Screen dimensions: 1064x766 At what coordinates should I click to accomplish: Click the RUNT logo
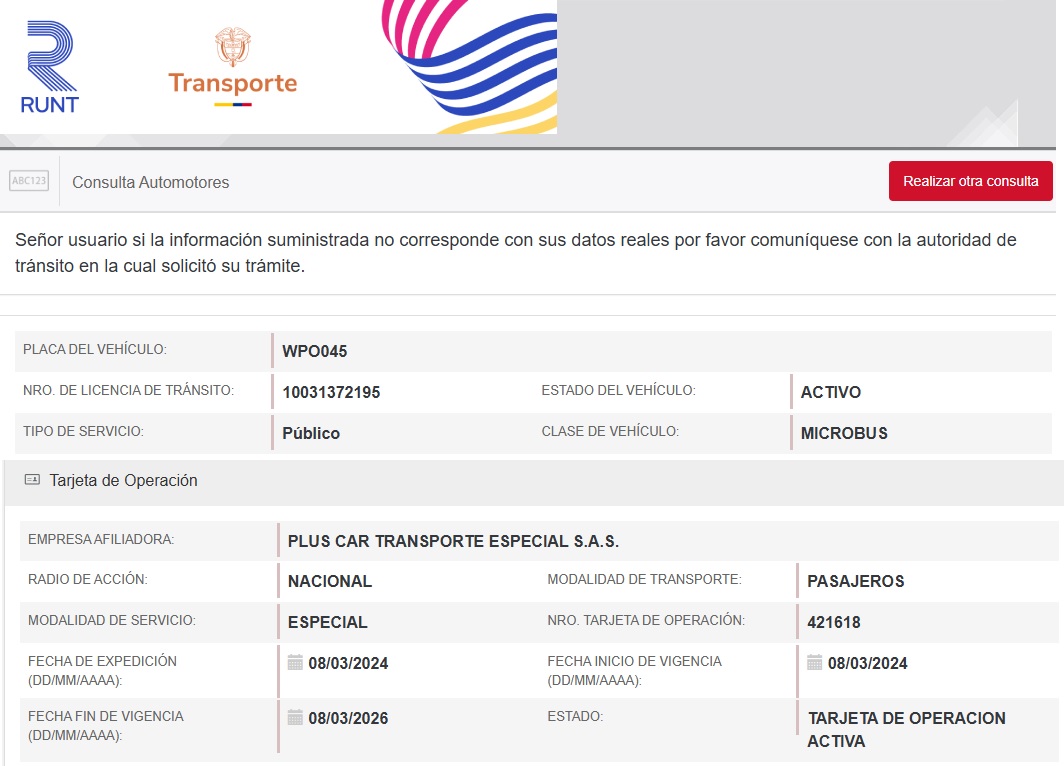coord(49,67)
